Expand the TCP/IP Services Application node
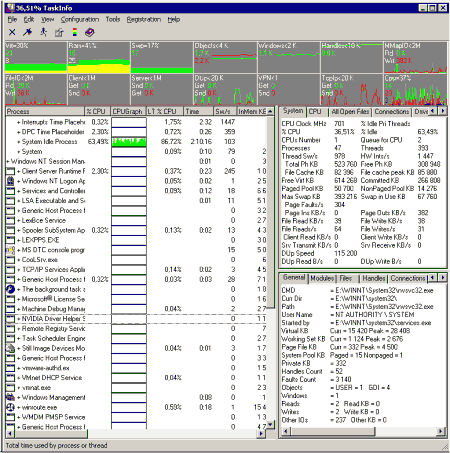Image resolution: width=450 pixels, height=453 pixels. 19,270
